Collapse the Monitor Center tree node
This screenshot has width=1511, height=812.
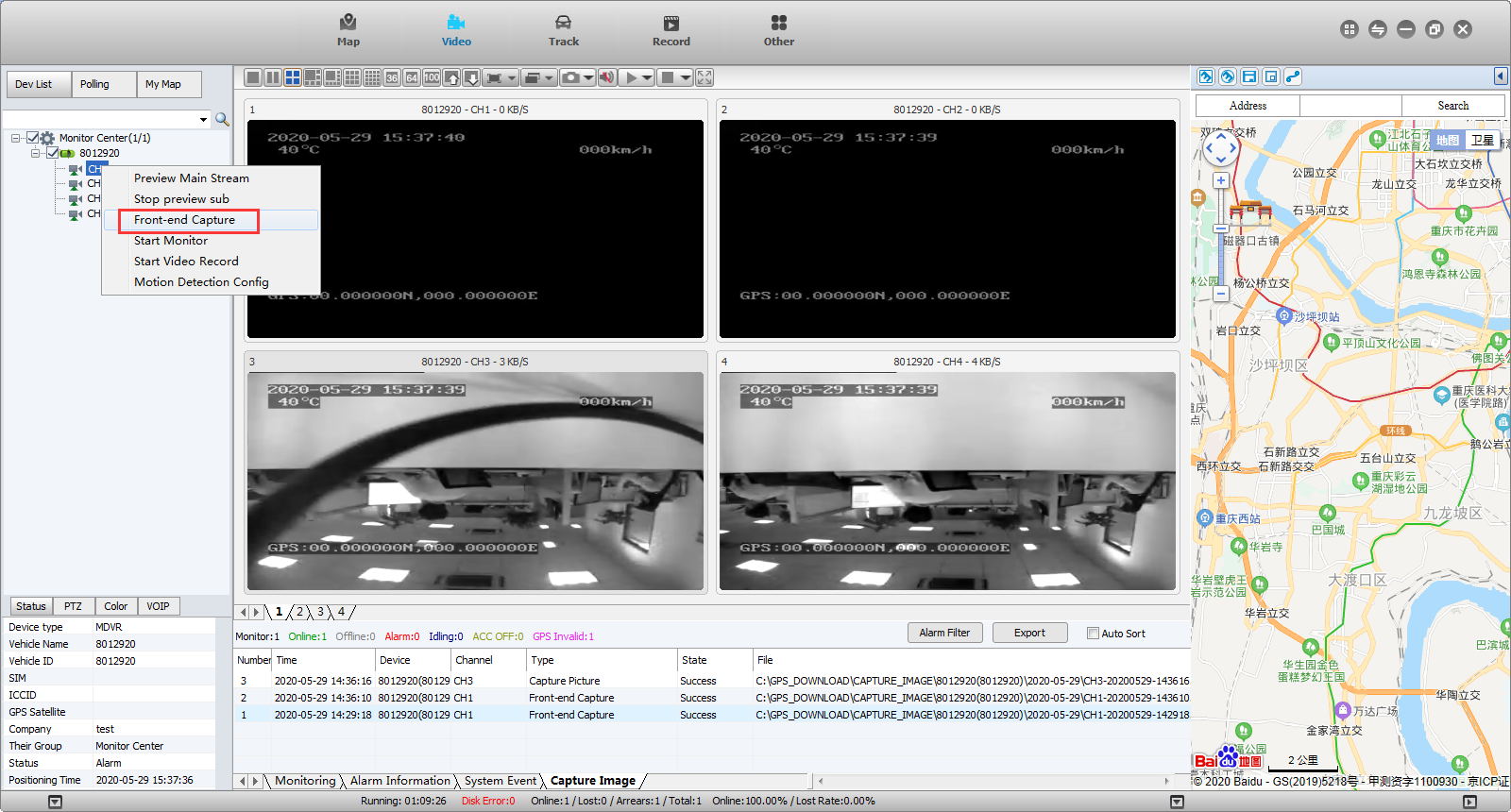(16, 138)
